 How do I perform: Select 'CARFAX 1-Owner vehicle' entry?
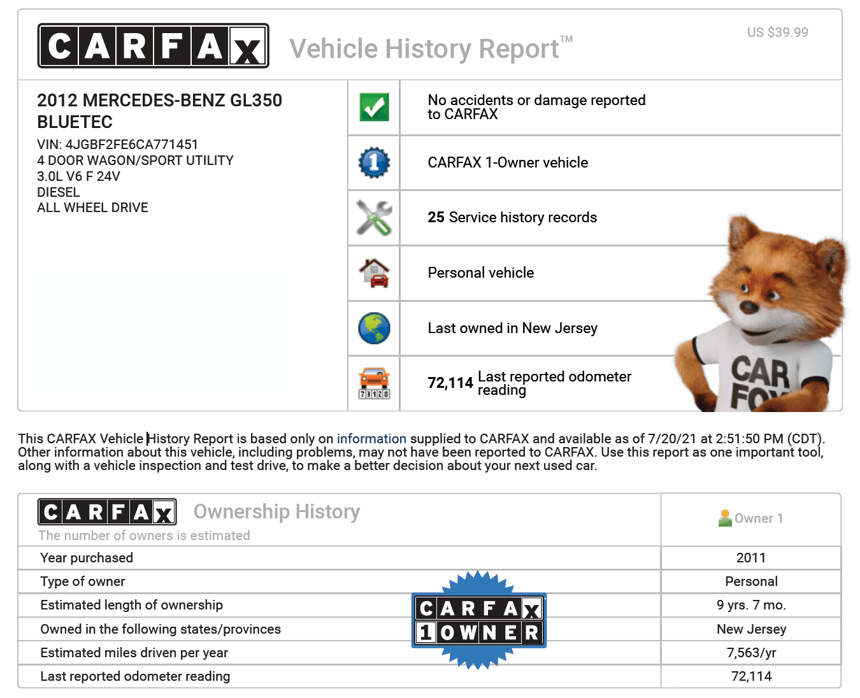pos(507,163)
